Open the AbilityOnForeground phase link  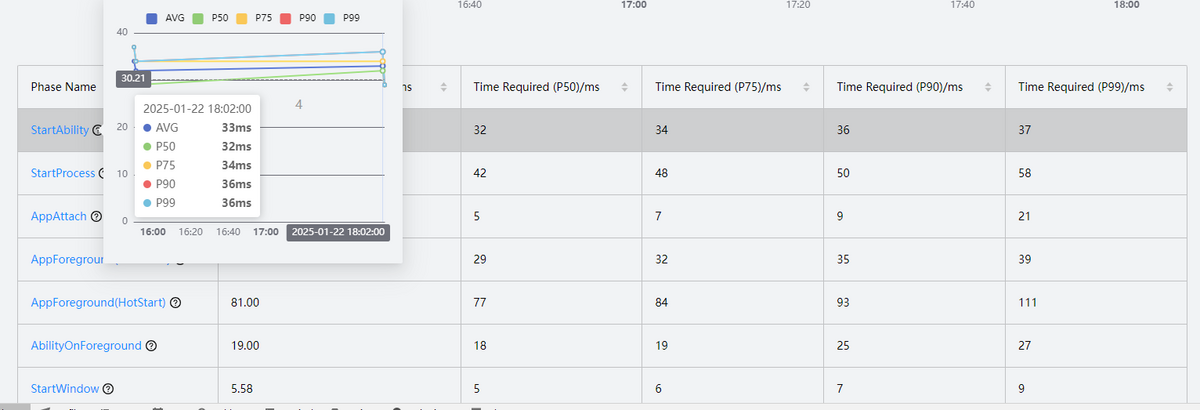click(x=86, y=346)
